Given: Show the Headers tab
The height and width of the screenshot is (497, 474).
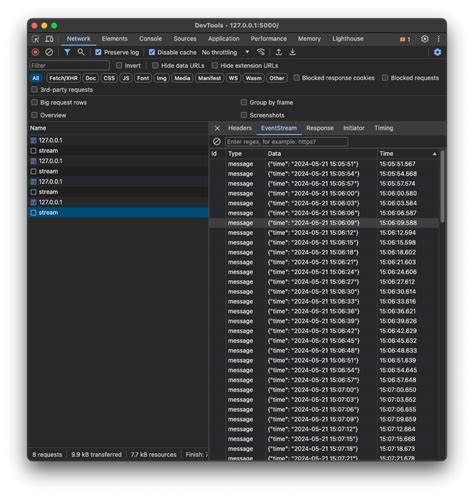Looking at the screenshot, I should click(x=240, y=128).
